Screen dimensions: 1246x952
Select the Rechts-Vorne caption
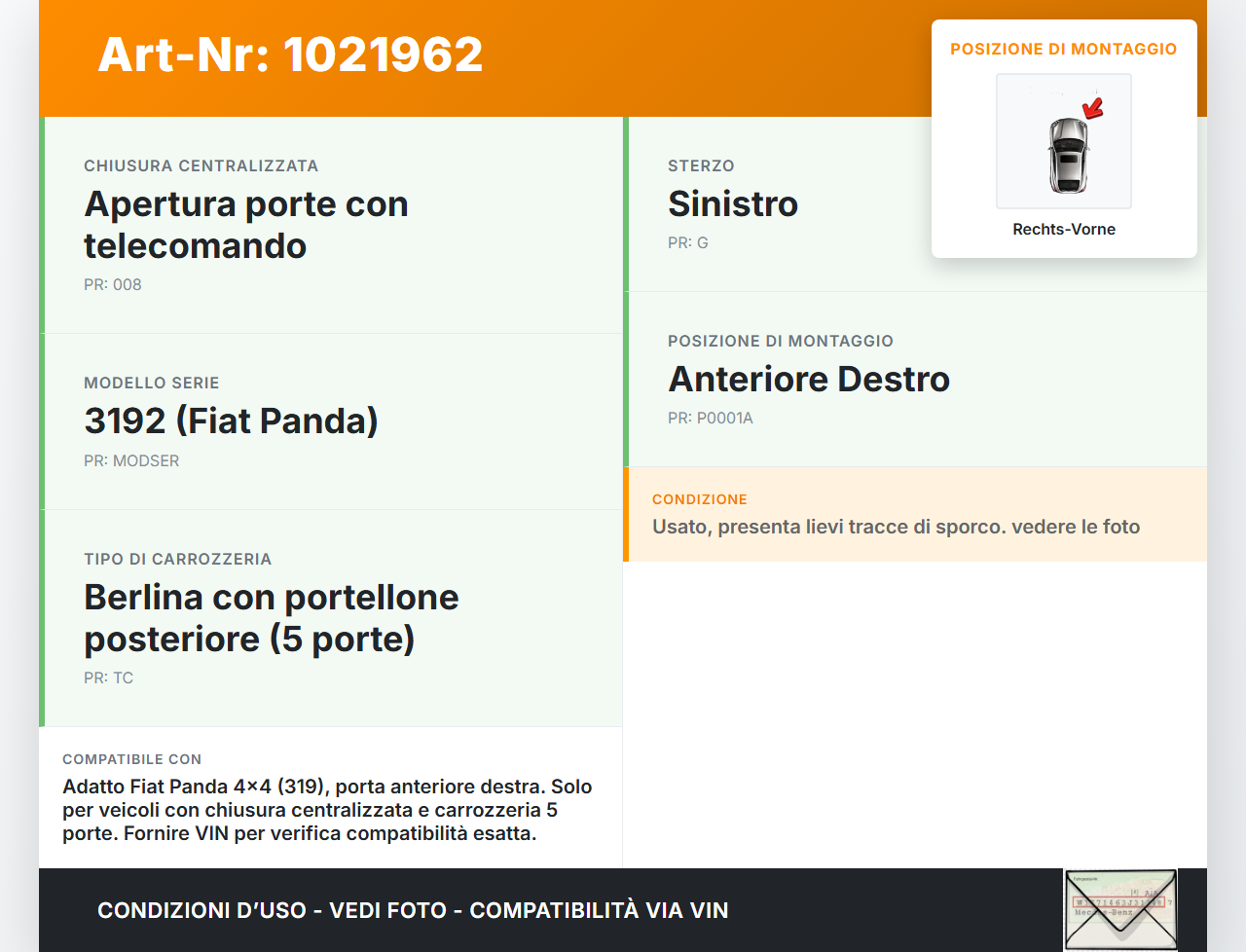pyautogui.click(x=1063, y=229)
